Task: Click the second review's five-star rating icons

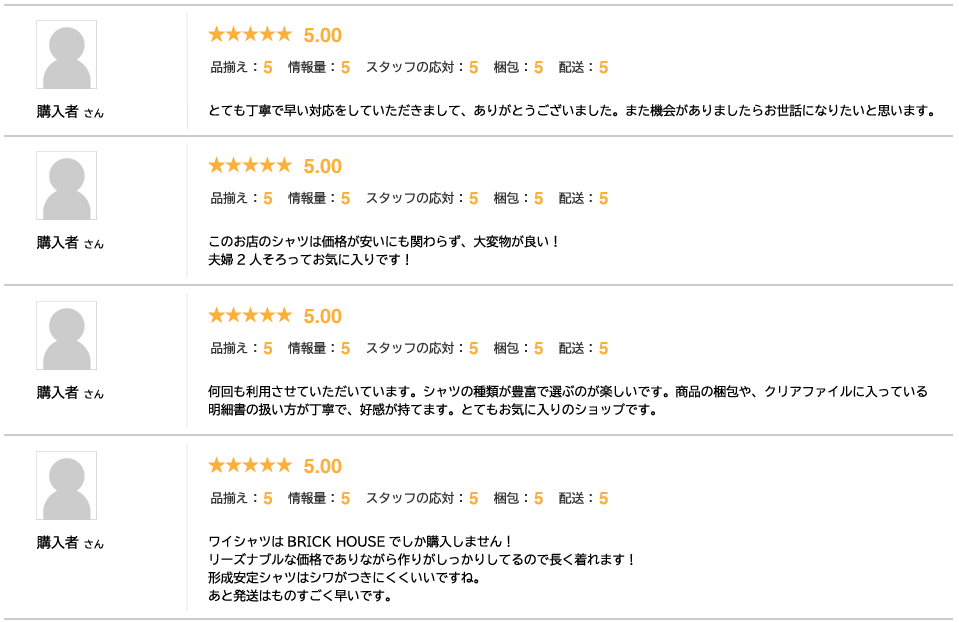Action: tap(249, 166)
